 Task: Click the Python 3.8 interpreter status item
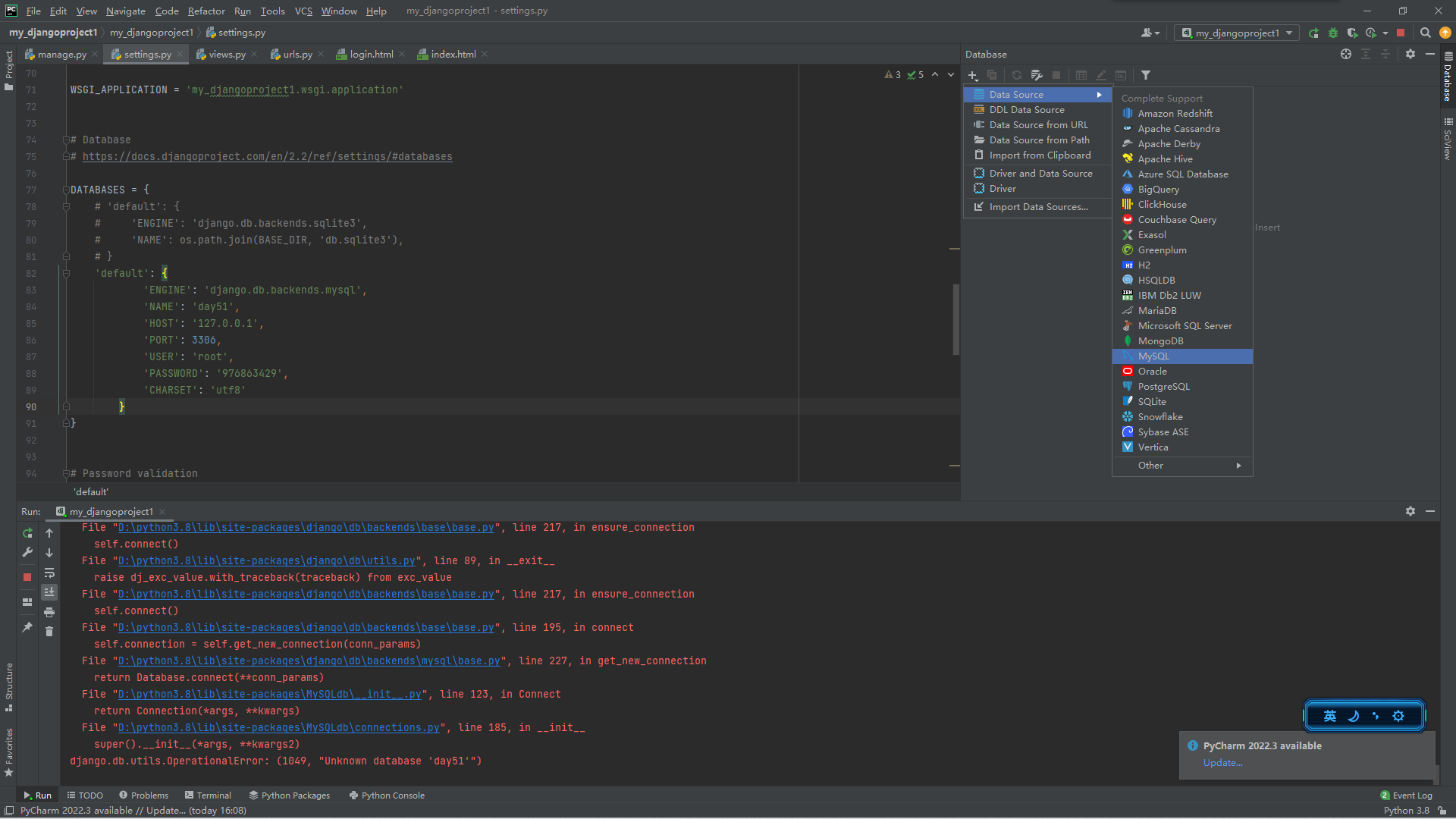(1406, 810)
